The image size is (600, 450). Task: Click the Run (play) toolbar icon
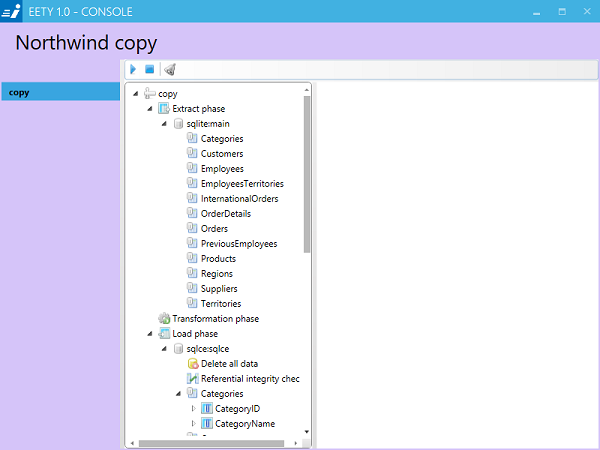(x=133, y=69)
